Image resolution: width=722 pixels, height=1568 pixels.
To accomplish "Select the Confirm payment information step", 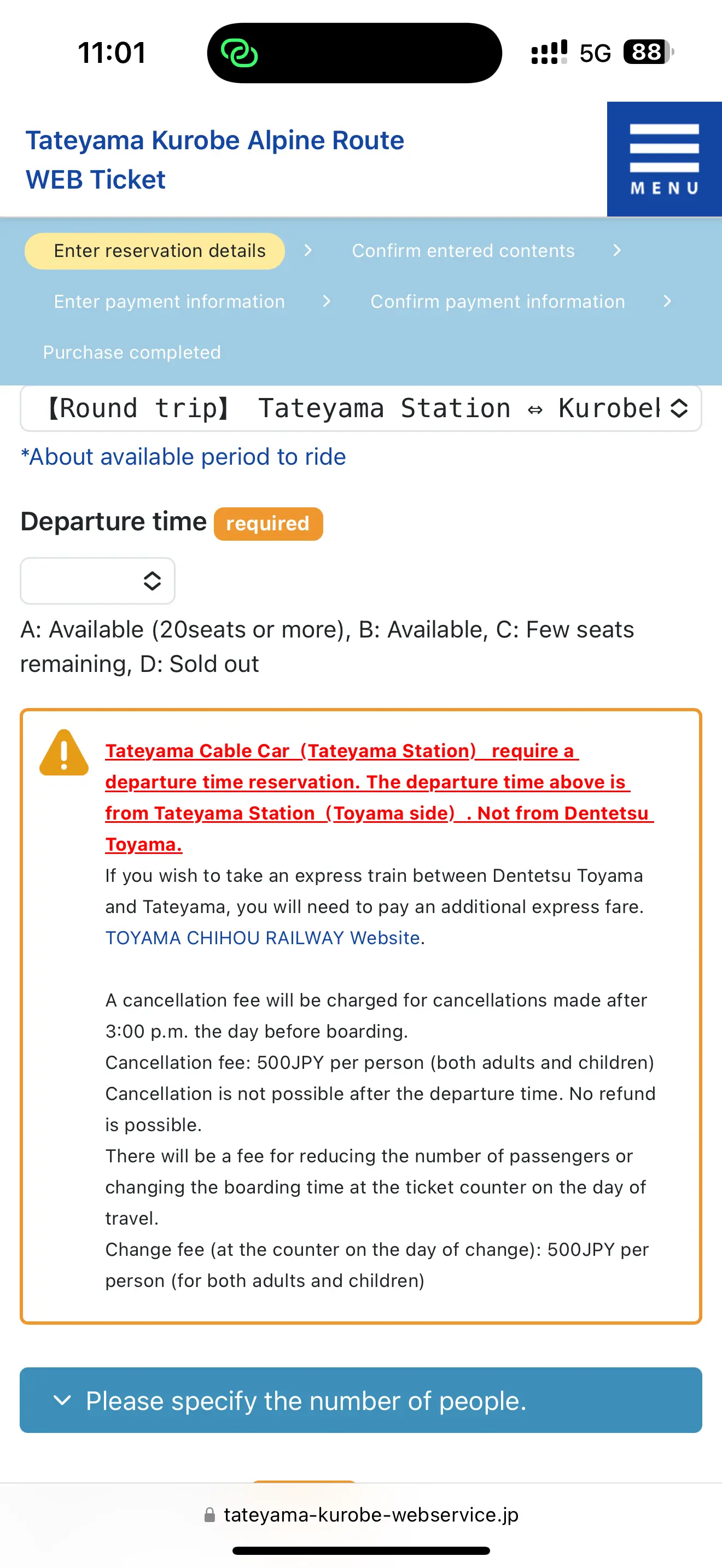I will (498, 301).
